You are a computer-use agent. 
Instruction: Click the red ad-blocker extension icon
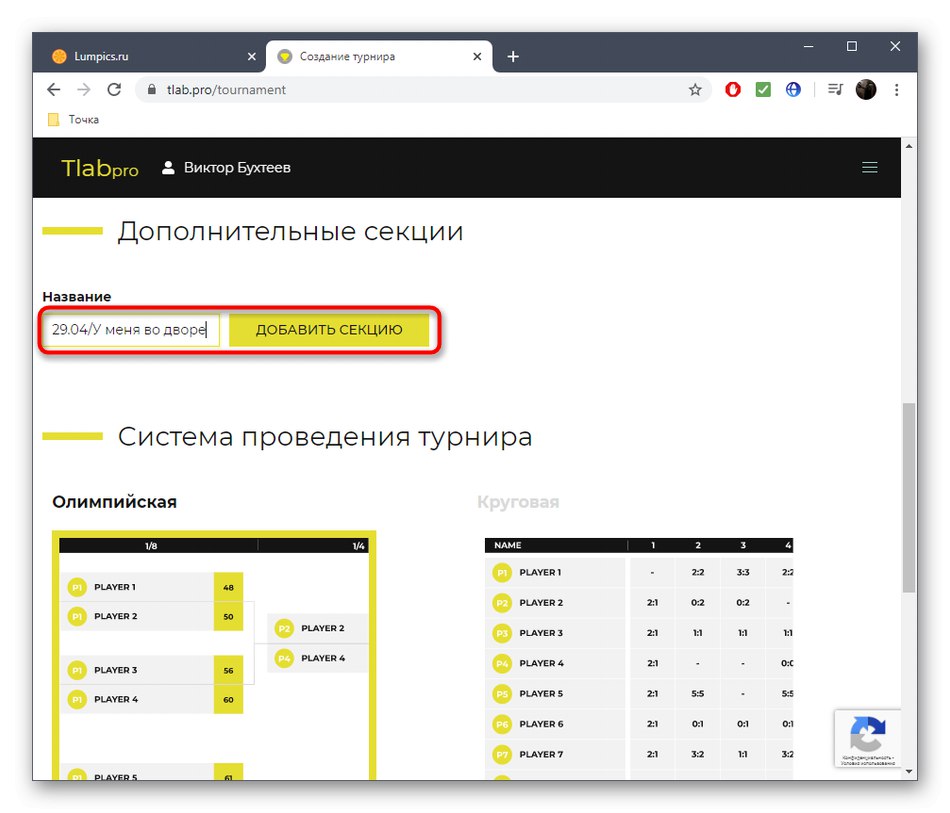click(732, 89)
